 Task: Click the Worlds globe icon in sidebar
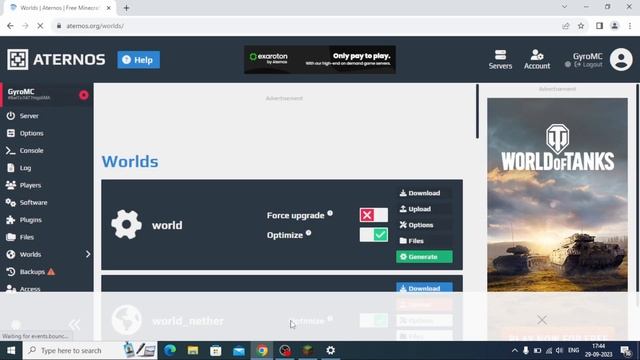11,254
